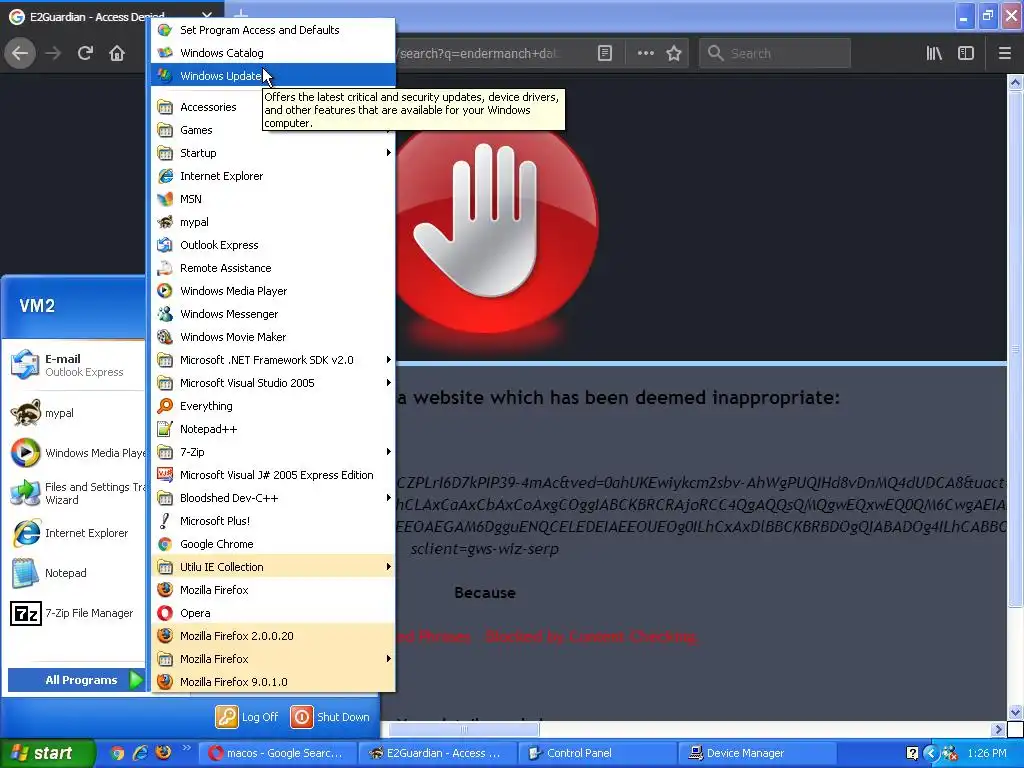Expand hidden quick launch icons chevron
Viewport: 1024px width, 768px height.
pyautogui.click(x=186, y=748)
